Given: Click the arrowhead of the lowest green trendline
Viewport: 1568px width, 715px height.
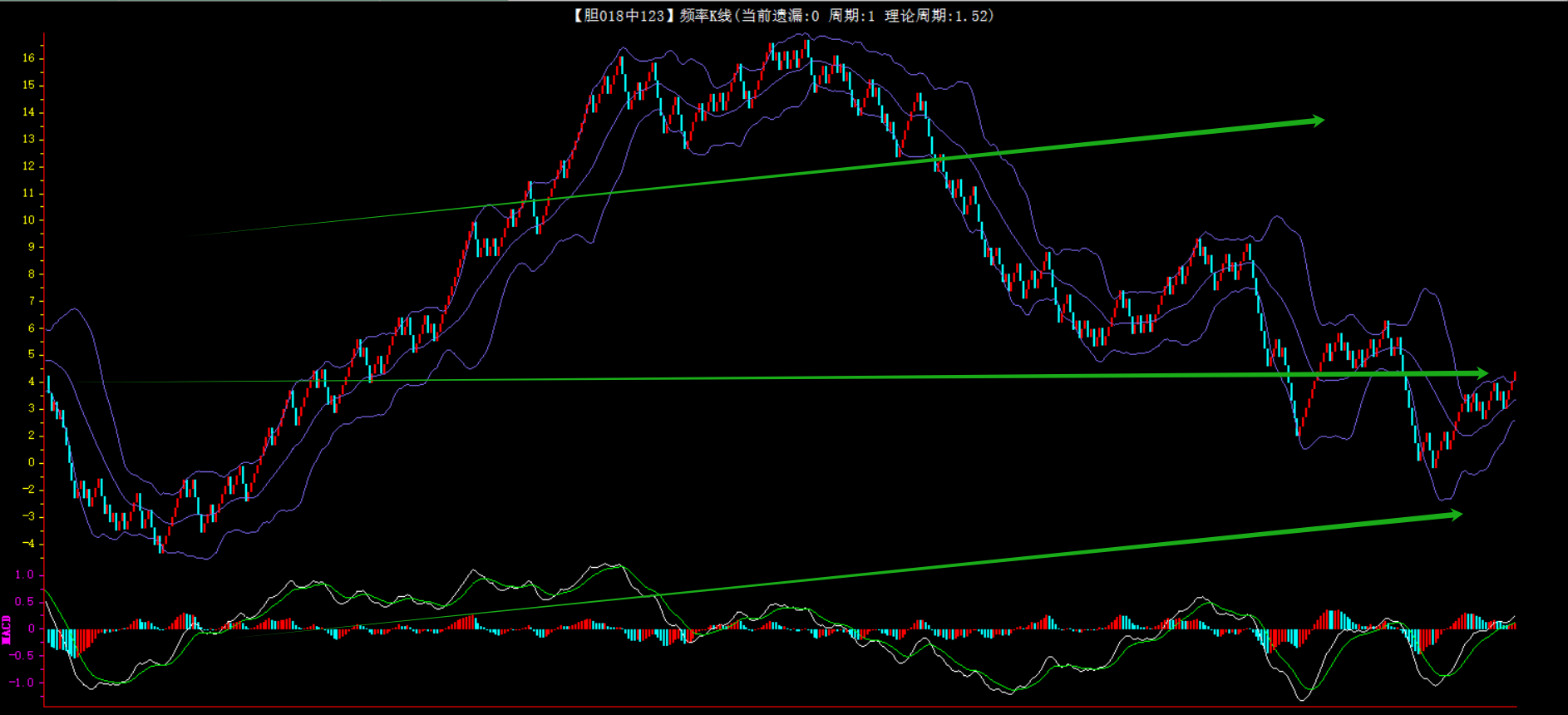Looking at the screenshot, I should click(1455, 515).
